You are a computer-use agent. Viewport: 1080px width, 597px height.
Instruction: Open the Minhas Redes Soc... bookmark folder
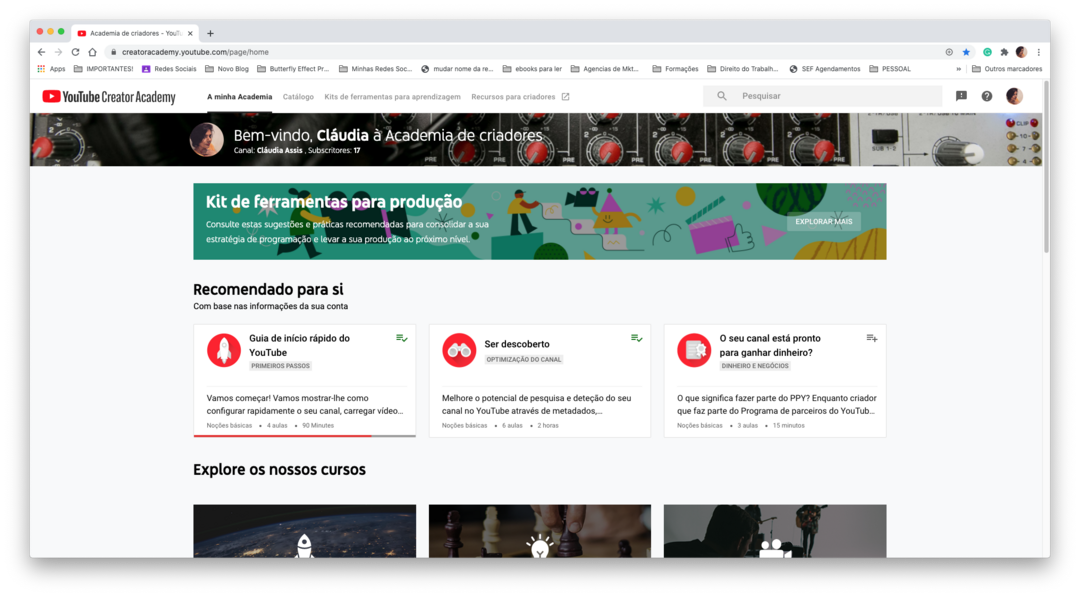pos(375,69)
